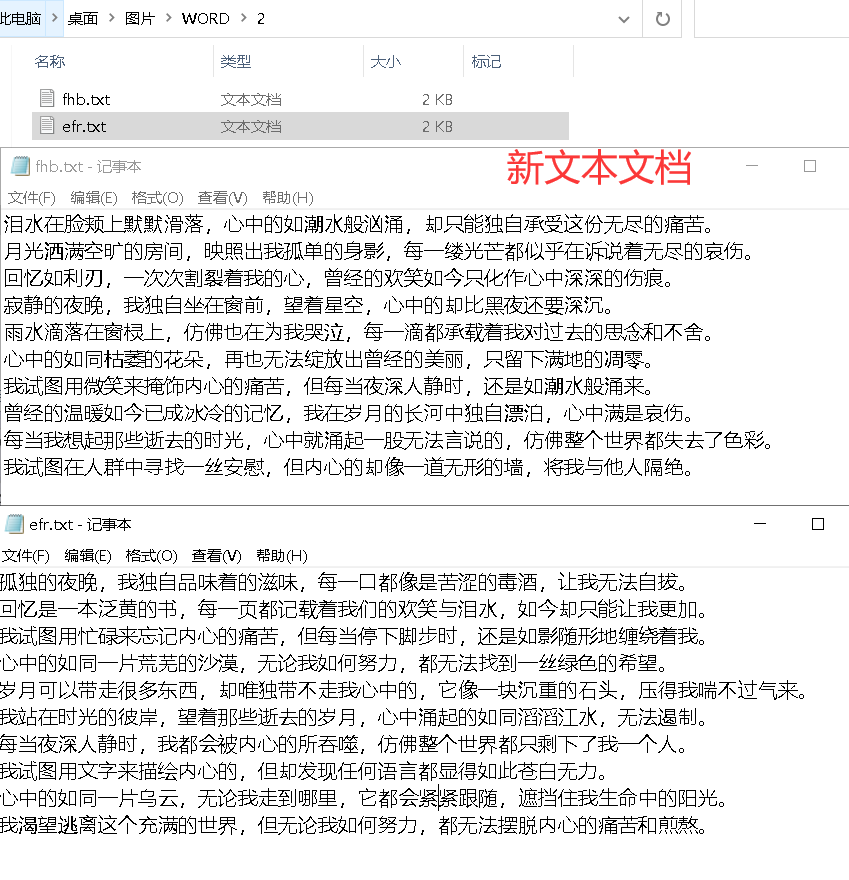Open 格式(O) menu in efr.txt Notepad
849x880 pixels.
(151, 556)
